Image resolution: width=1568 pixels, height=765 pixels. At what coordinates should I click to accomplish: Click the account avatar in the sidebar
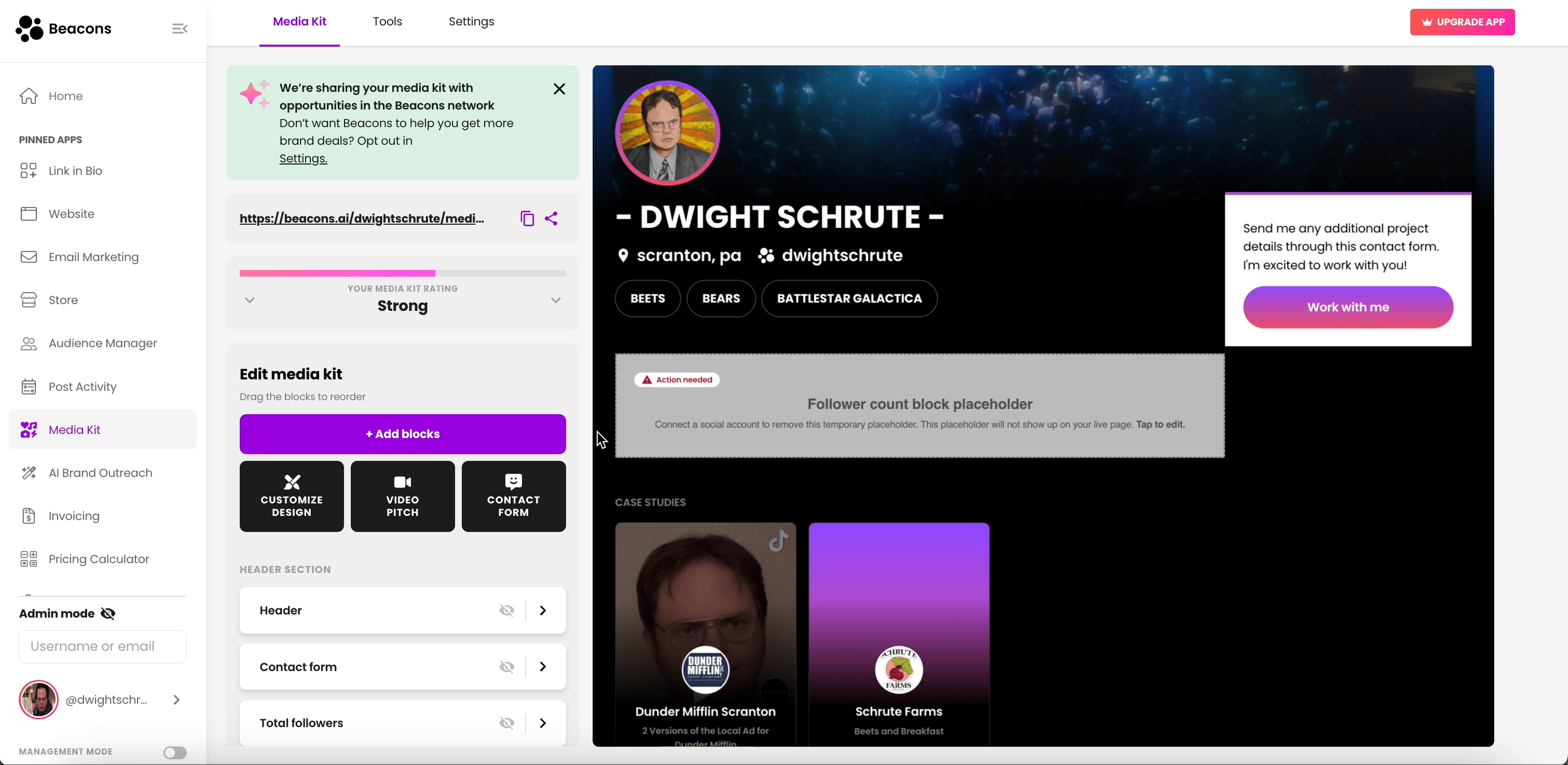click(39, 700)
